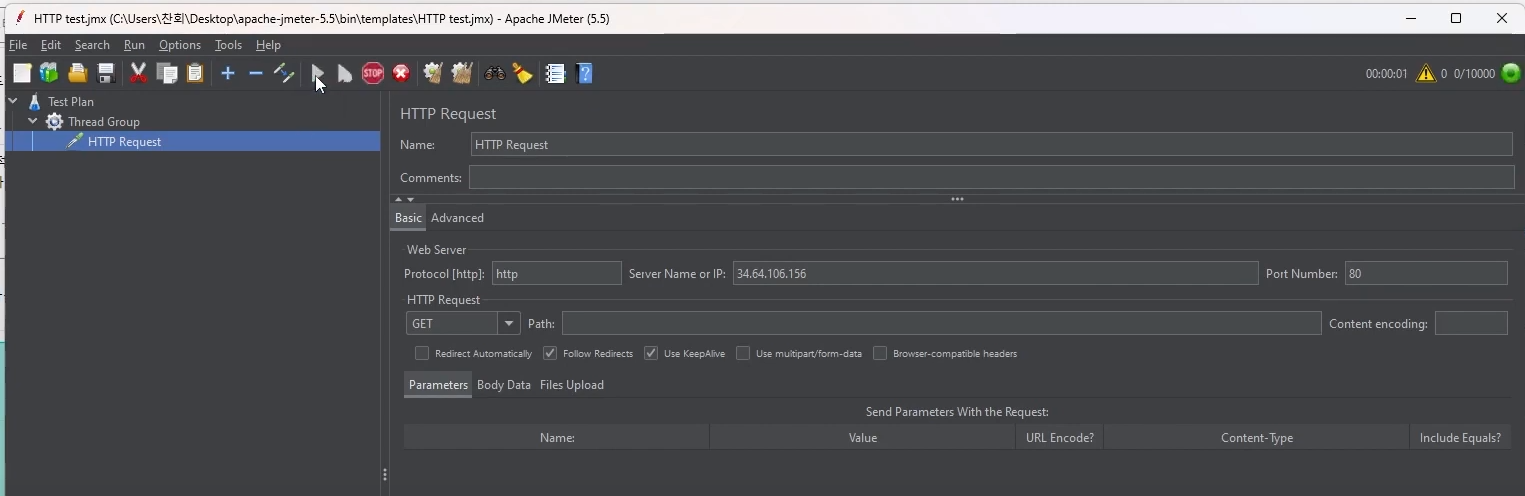Open the Edit menu
The image size is (1525, 496).
pos(51,45)
